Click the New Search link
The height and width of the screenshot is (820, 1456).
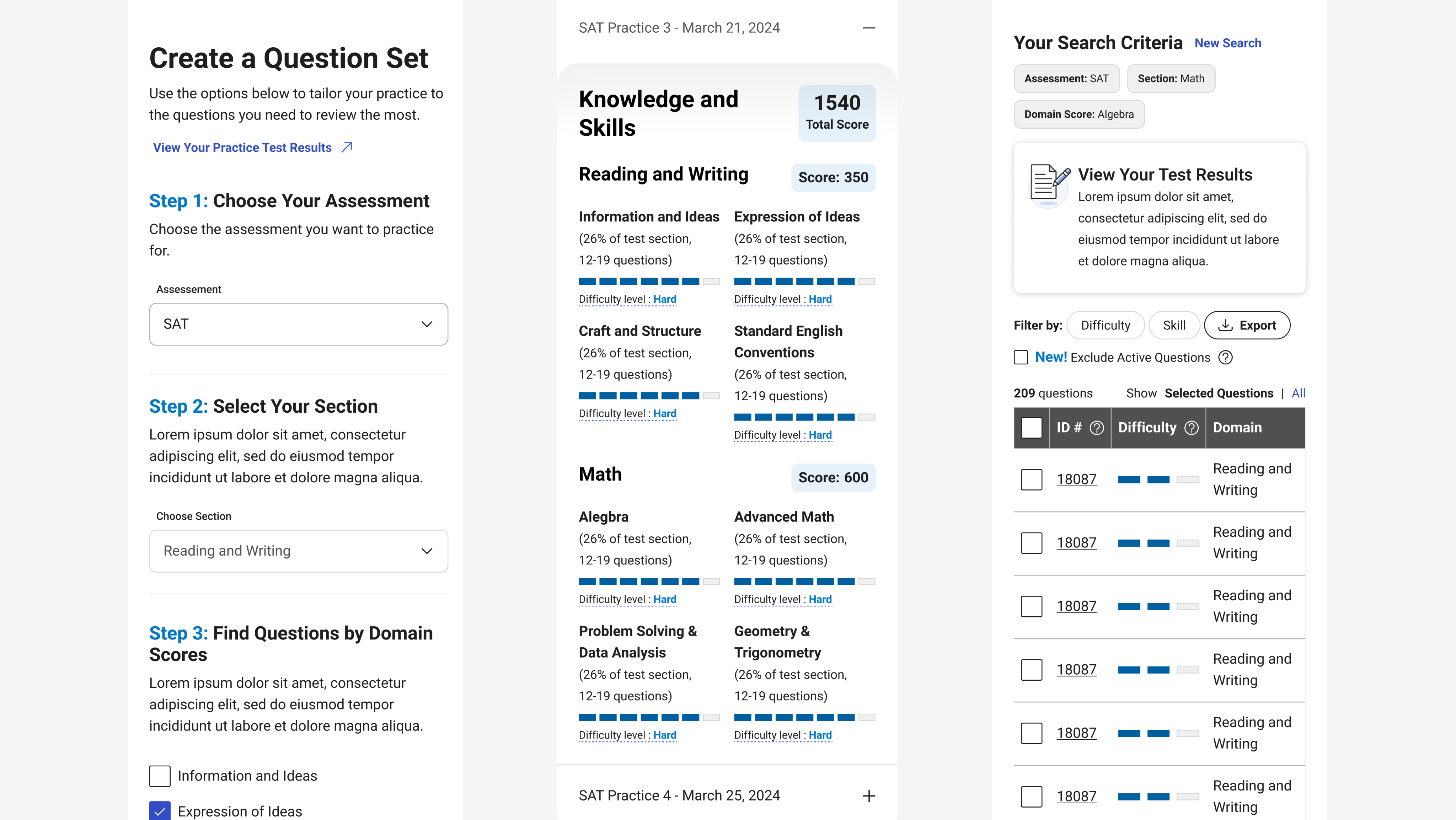pos(1228,43)
